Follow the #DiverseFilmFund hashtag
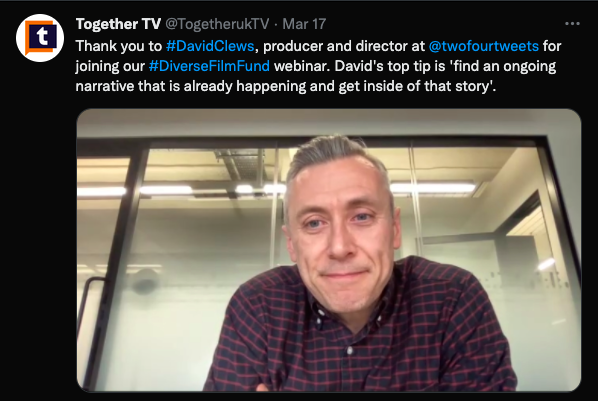Image resolution: width=598 pixels, height=401 pixels. (209, 66)
